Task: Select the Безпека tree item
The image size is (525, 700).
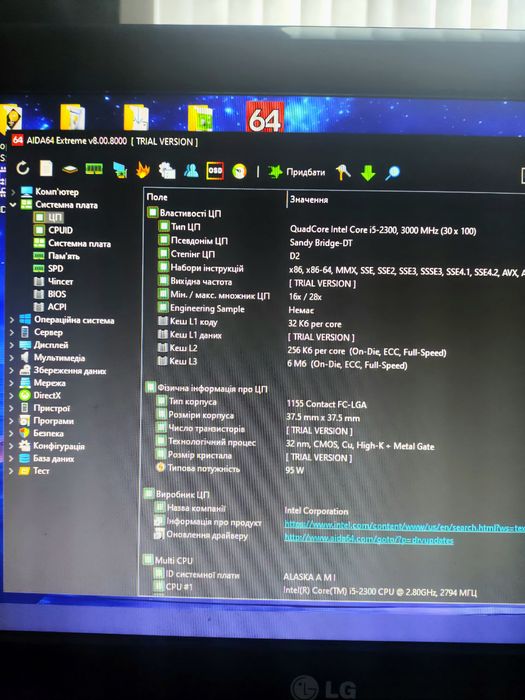Action: (42, 433)
